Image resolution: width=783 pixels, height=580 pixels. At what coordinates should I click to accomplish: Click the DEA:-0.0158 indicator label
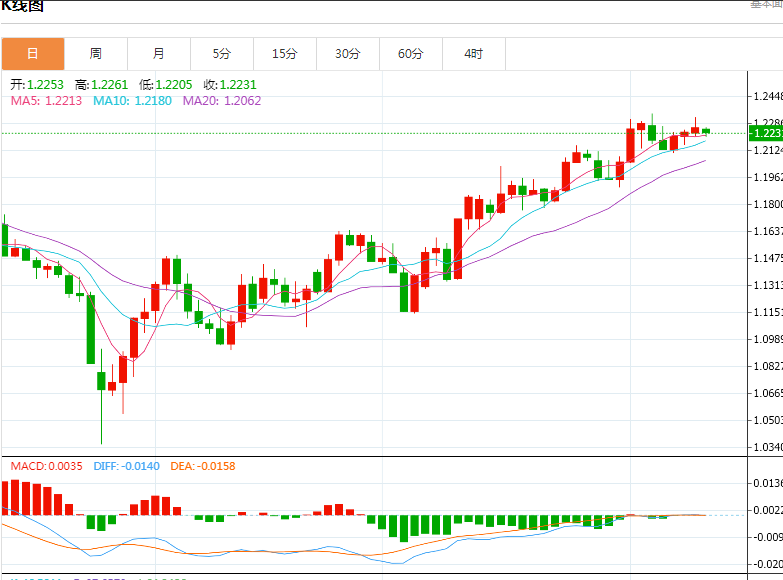click(203, 466)
